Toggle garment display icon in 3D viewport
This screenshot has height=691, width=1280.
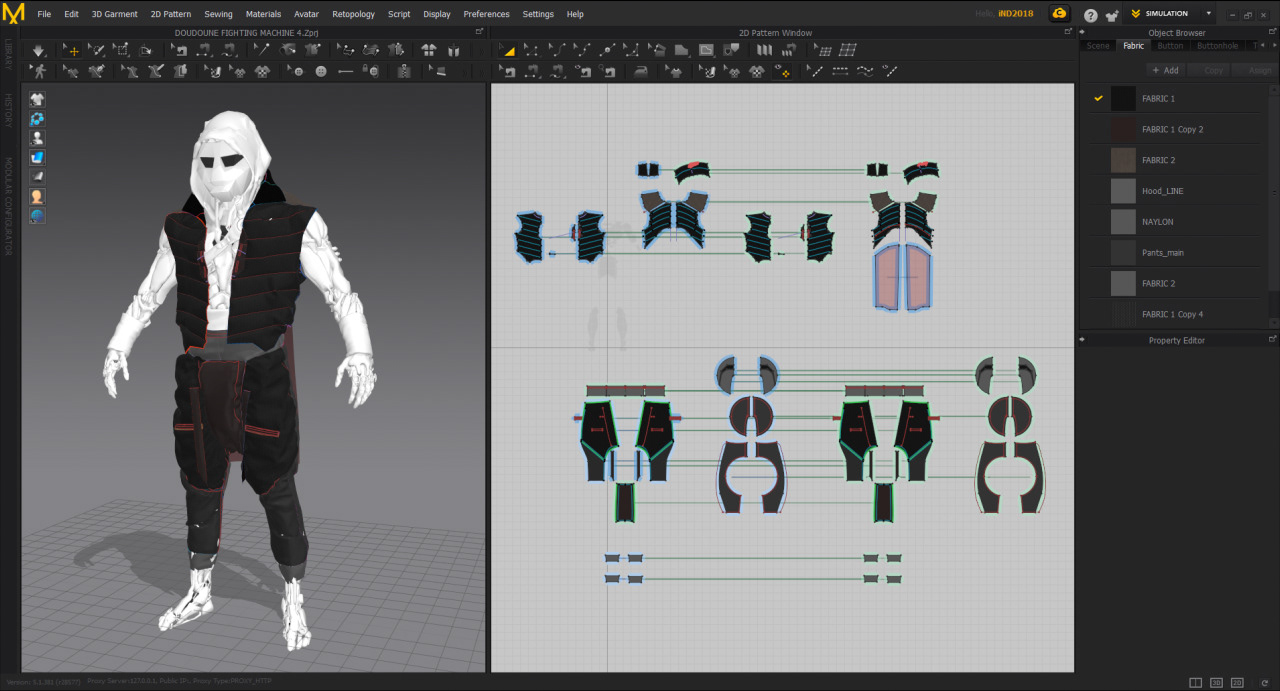[x=37, y=99]
